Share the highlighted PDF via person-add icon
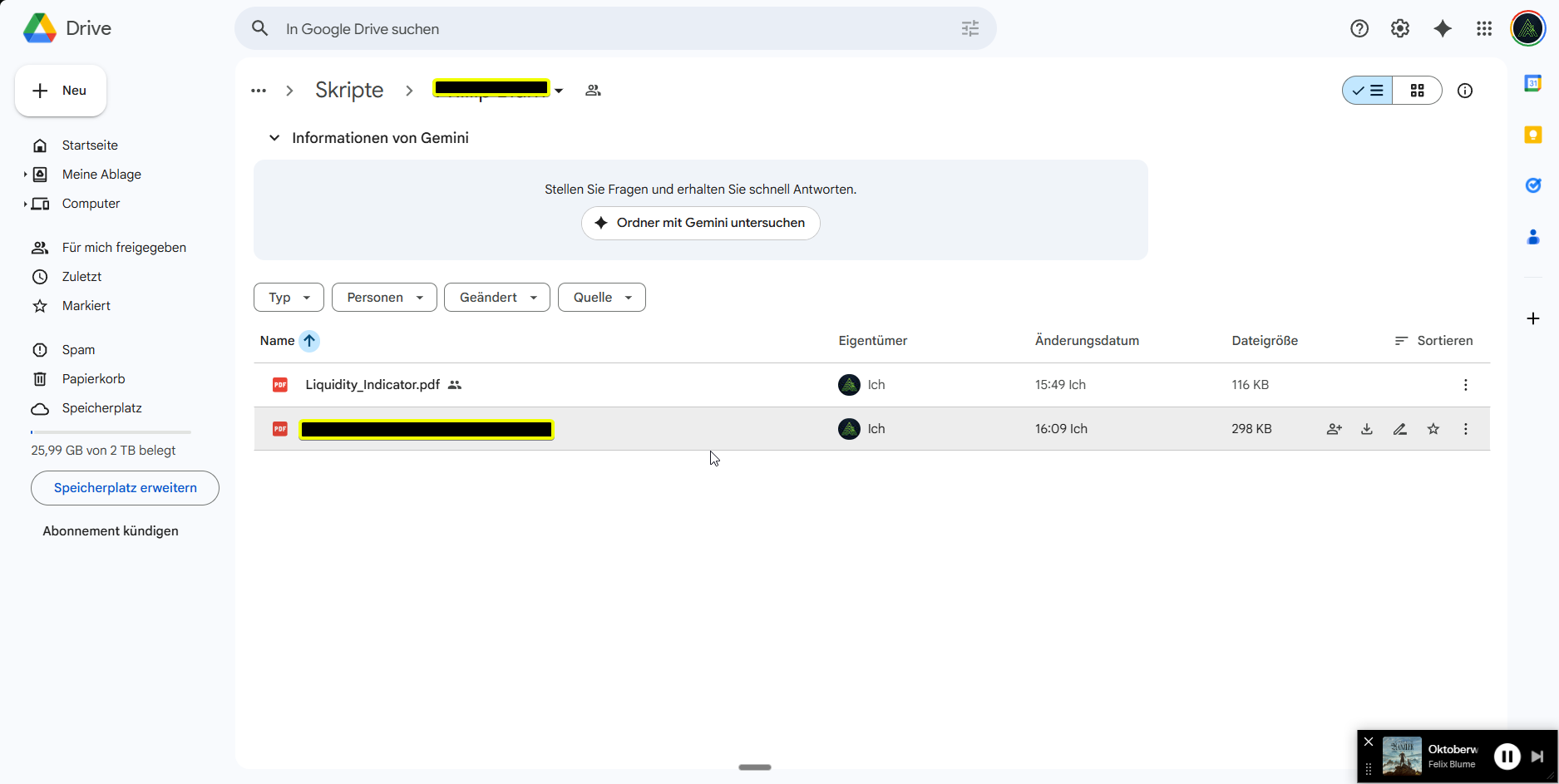Viewport: 1559px width, 784px height. click(x=1334, y=429)
